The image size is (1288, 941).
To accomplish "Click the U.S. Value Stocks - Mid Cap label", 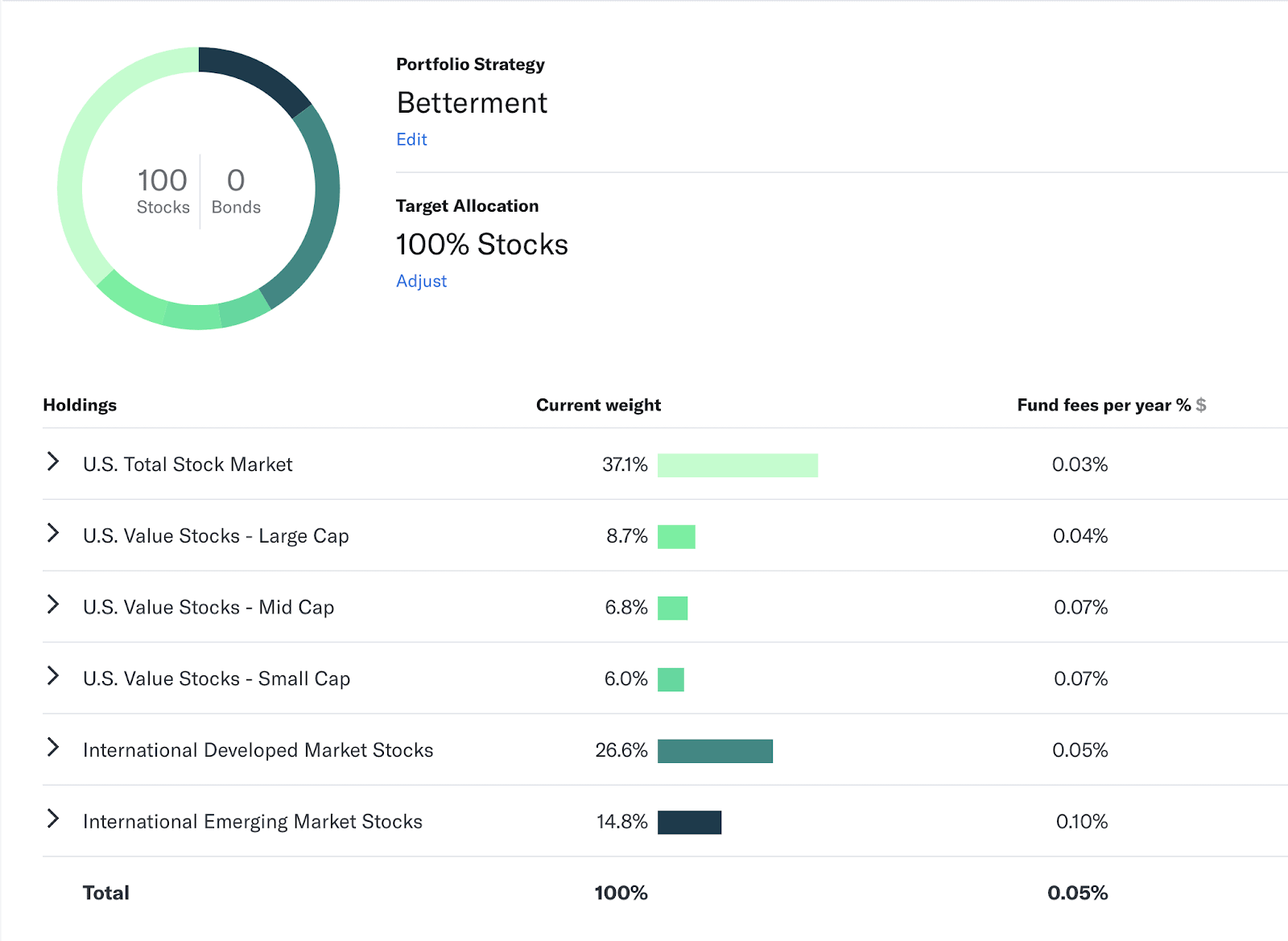I will pos(208,608).
